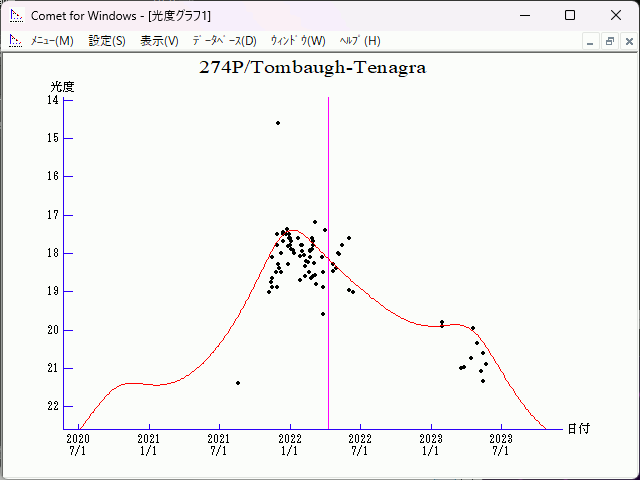640x480 pixels.
Task: Minimize the inner 光度グラフ1 child window
Action: pos(591,41)
